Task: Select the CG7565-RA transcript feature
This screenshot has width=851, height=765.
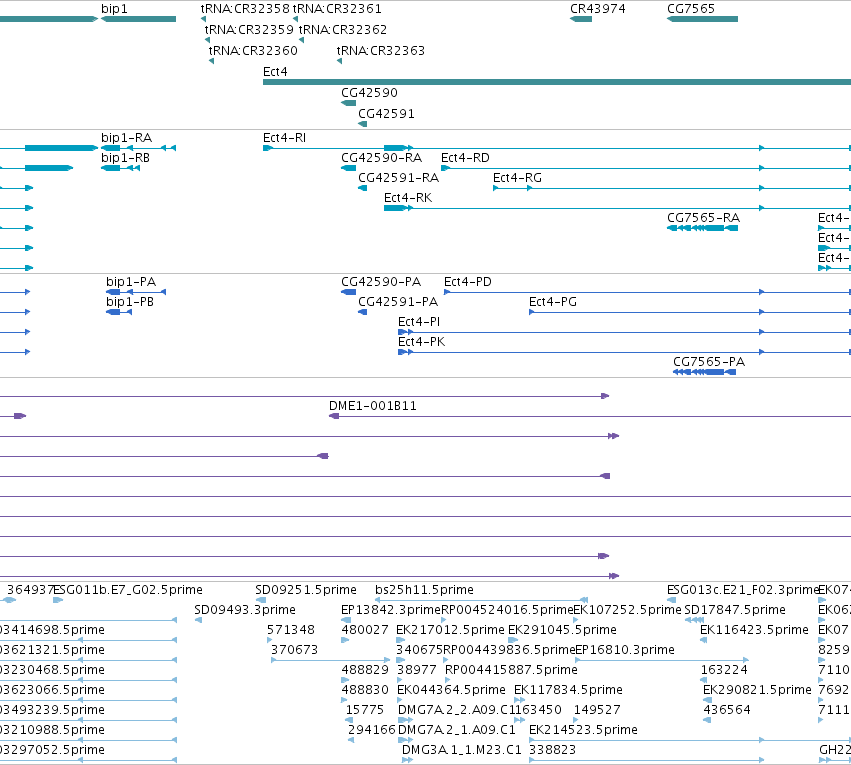Action: [x=702, y=228]
